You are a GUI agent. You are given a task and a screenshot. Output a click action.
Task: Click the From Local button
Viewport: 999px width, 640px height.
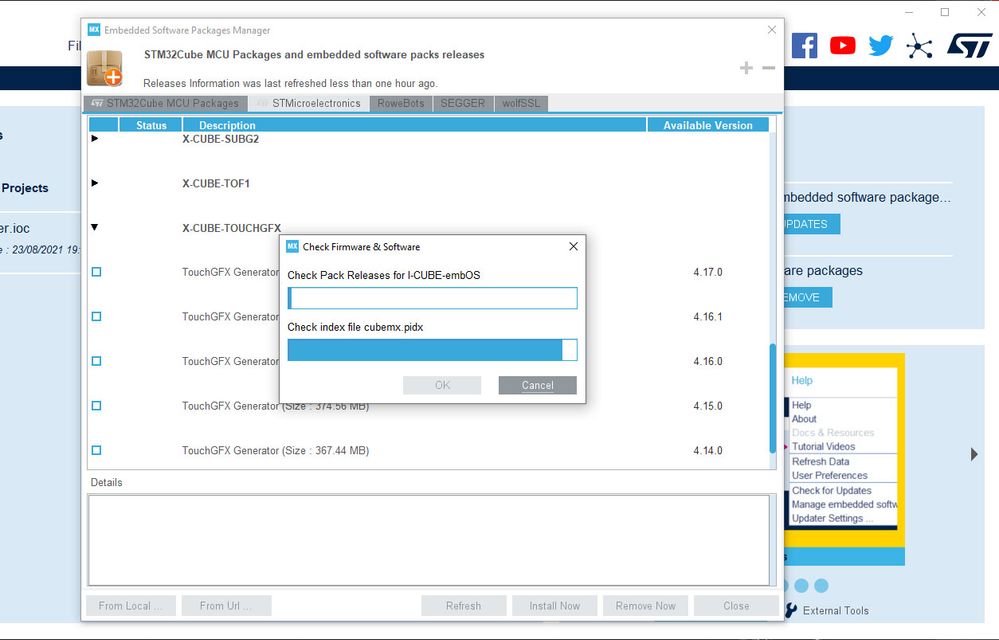[x=131, y=606]
